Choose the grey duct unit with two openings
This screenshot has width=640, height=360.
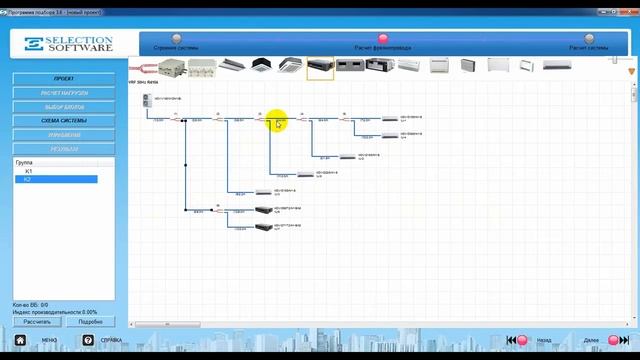(350, 65)
